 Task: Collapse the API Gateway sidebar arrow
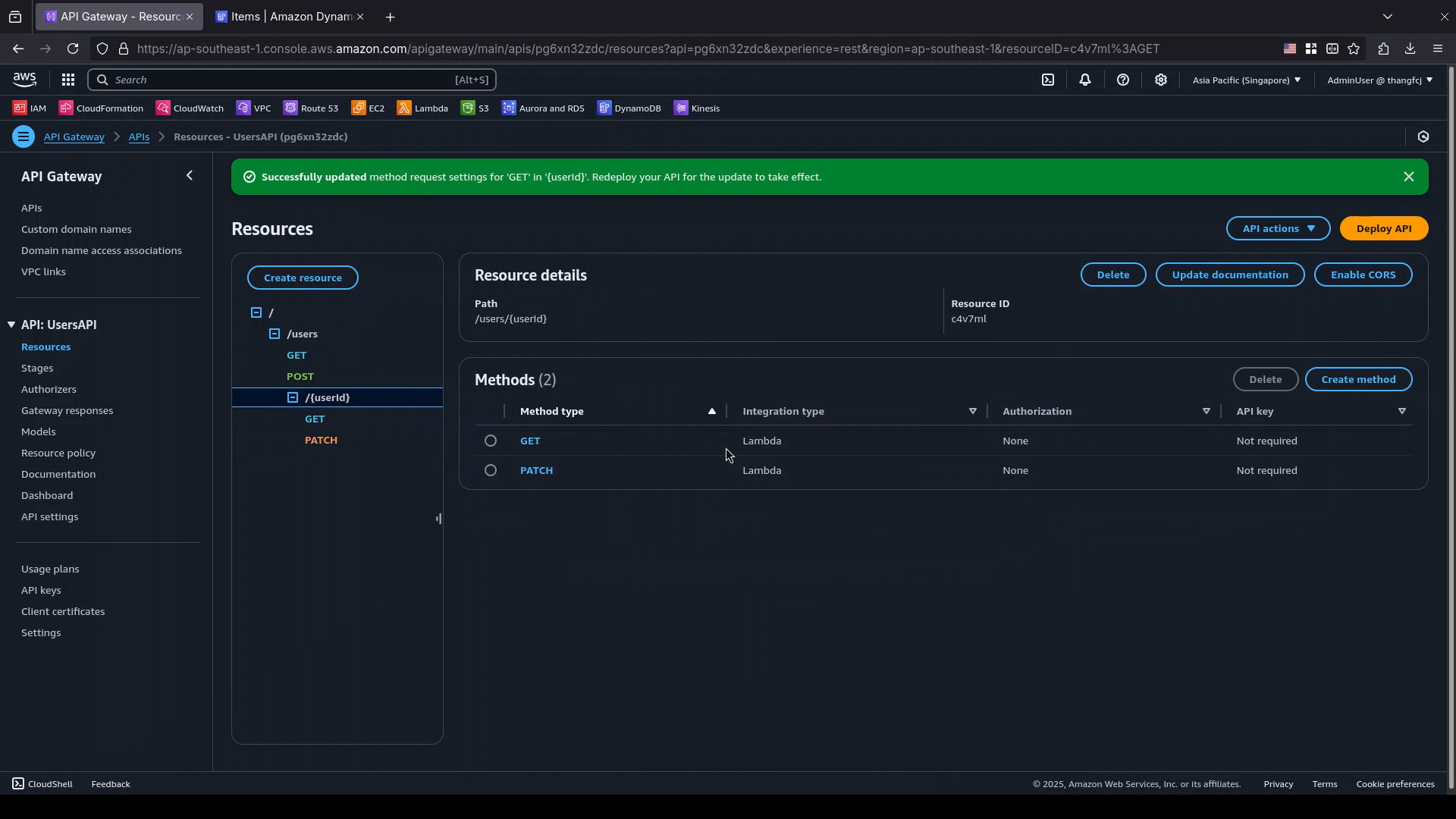[190, 176]
